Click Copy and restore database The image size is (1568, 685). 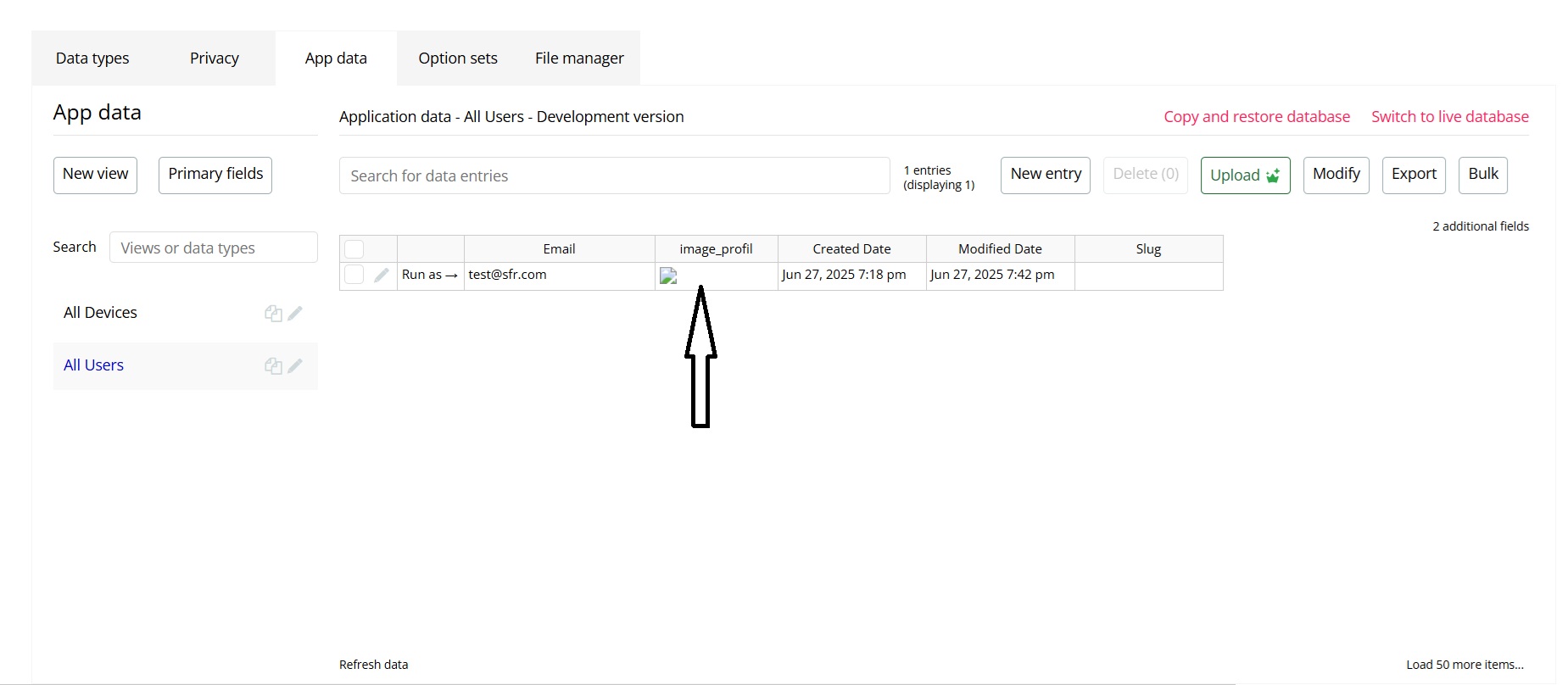(1257, 117)
